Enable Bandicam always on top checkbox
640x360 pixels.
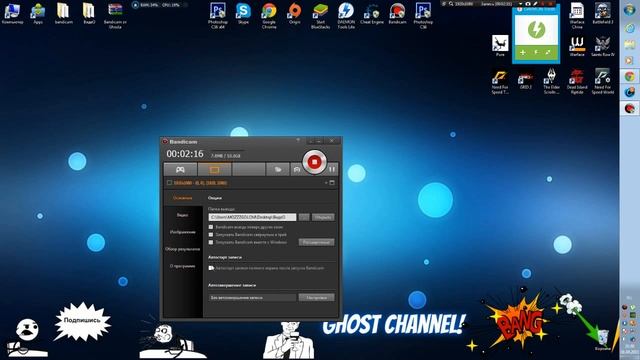tap(211, 227)
